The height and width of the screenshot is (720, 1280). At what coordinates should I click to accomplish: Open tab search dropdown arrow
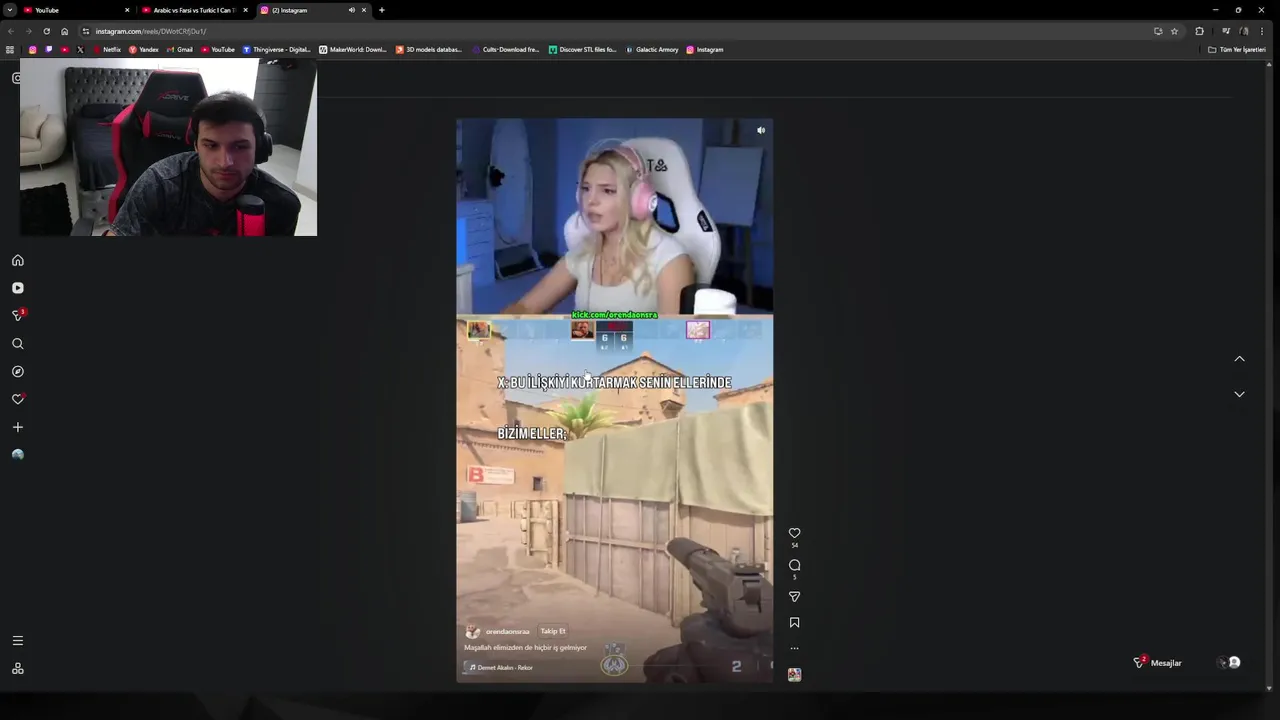[x=9, y=10]
